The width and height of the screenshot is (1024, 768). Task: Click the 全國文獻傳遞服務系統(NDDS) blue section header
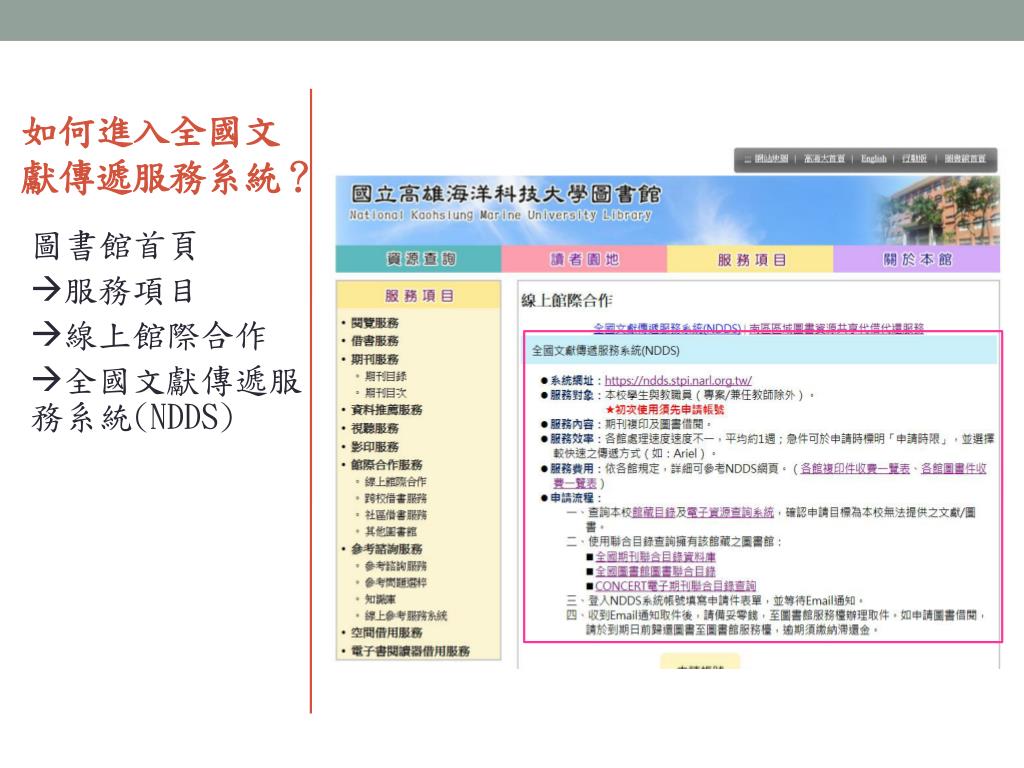point(761,351)
